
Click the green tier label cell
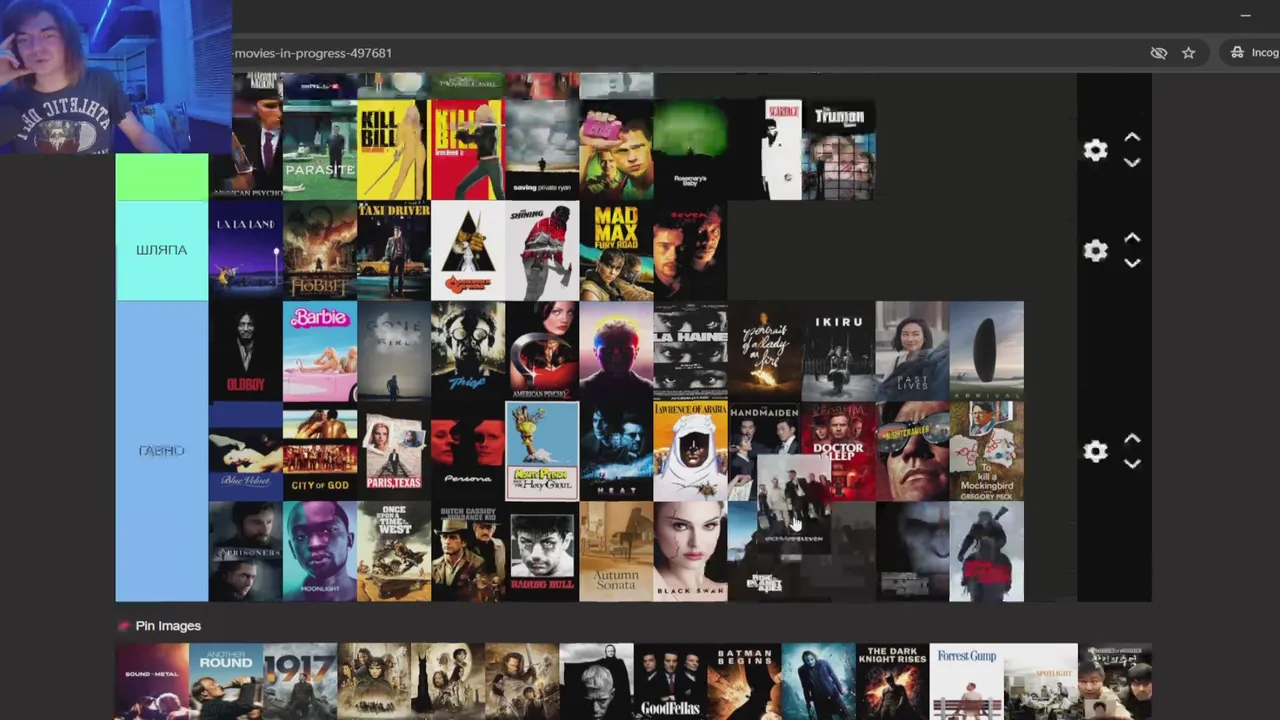click(162, 177)
